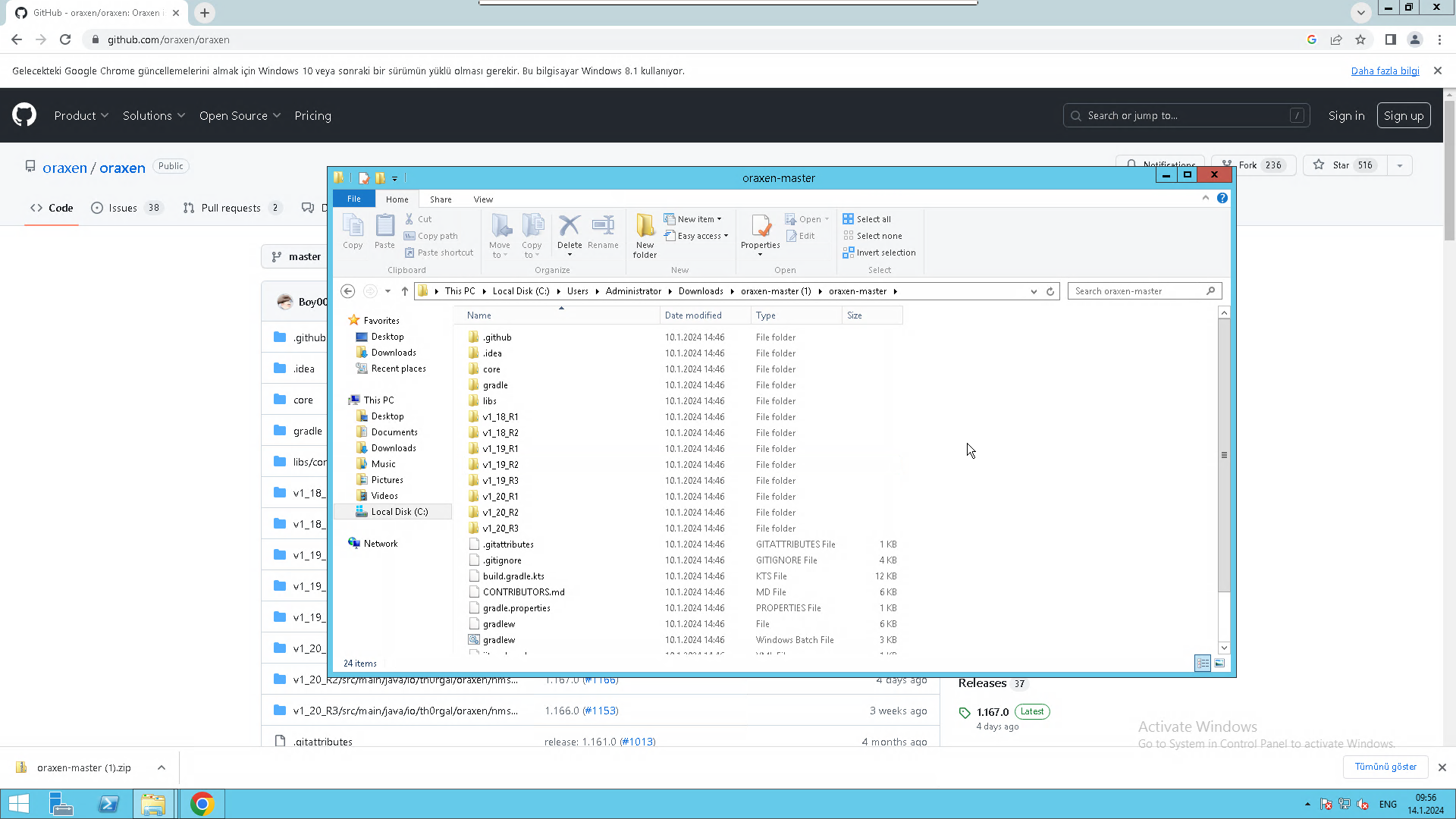Open the New item dropdown
This screenshot has height=819, width=1456.
click(x=693, y=219)
